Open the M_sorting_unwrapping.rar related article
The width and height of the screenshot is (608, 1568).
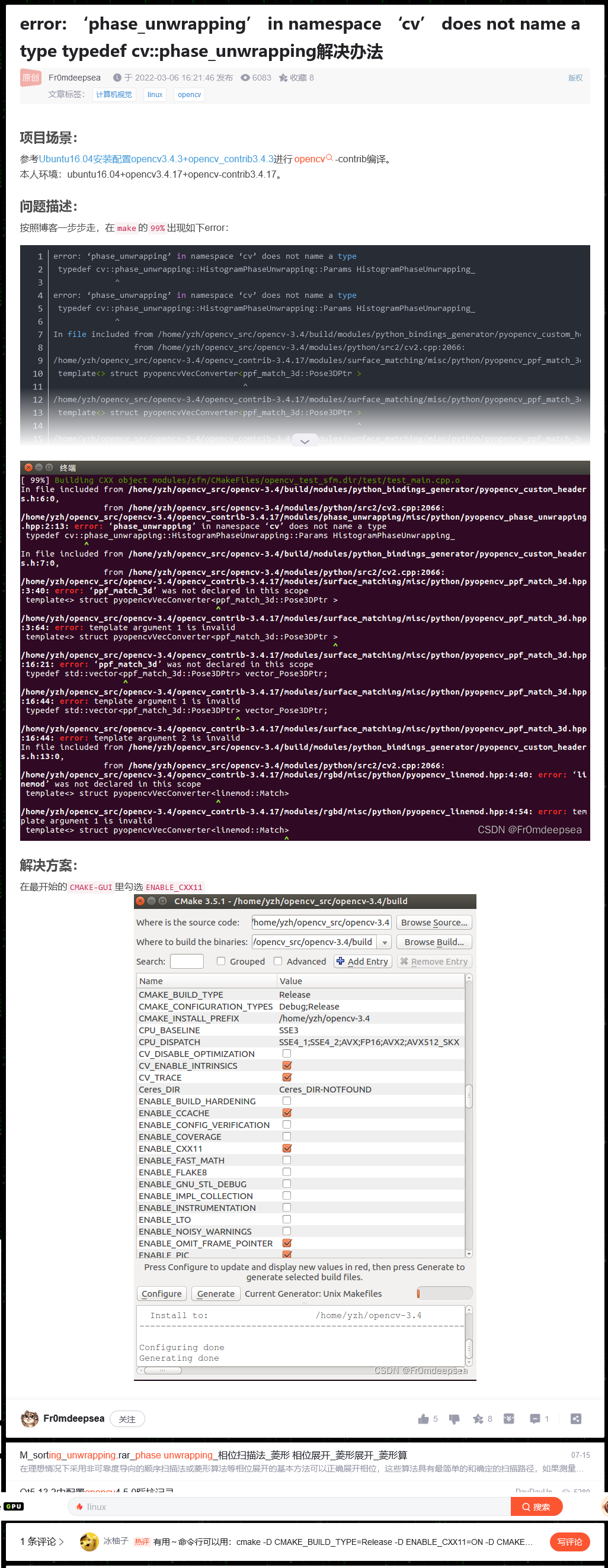click(213, 1455)
